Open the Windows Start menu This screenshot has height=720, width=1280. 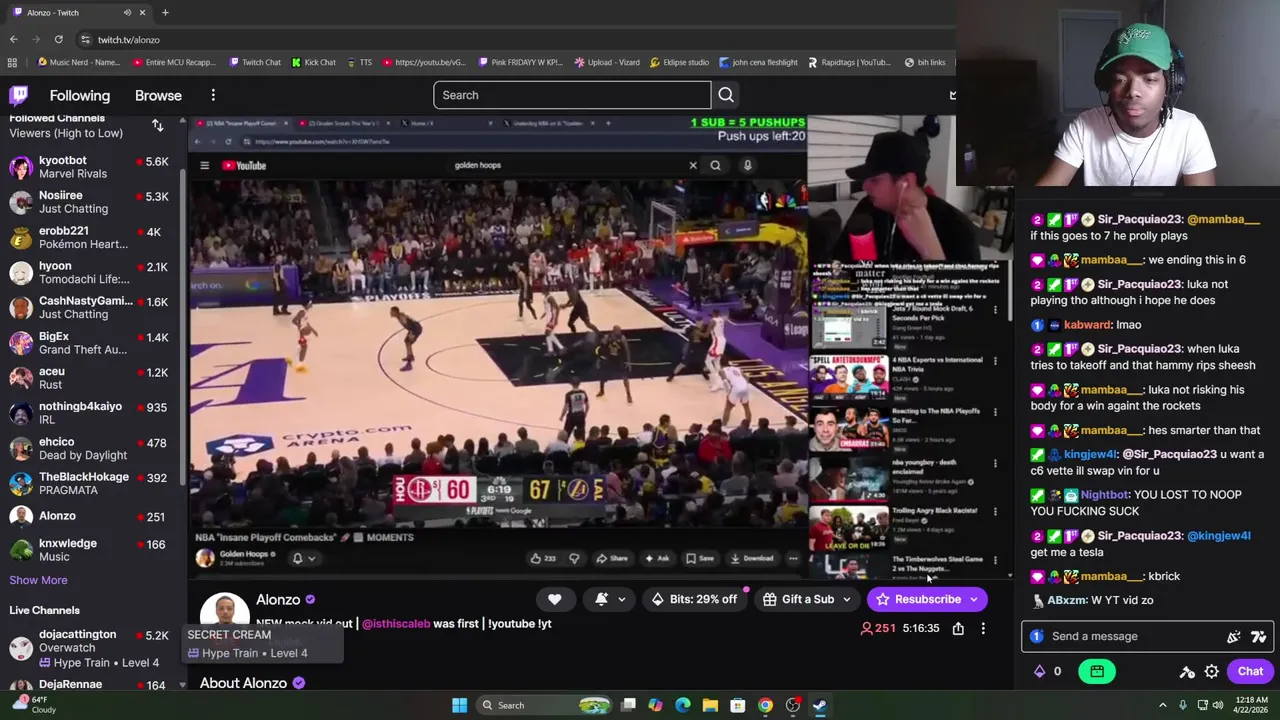coord(459,705)
